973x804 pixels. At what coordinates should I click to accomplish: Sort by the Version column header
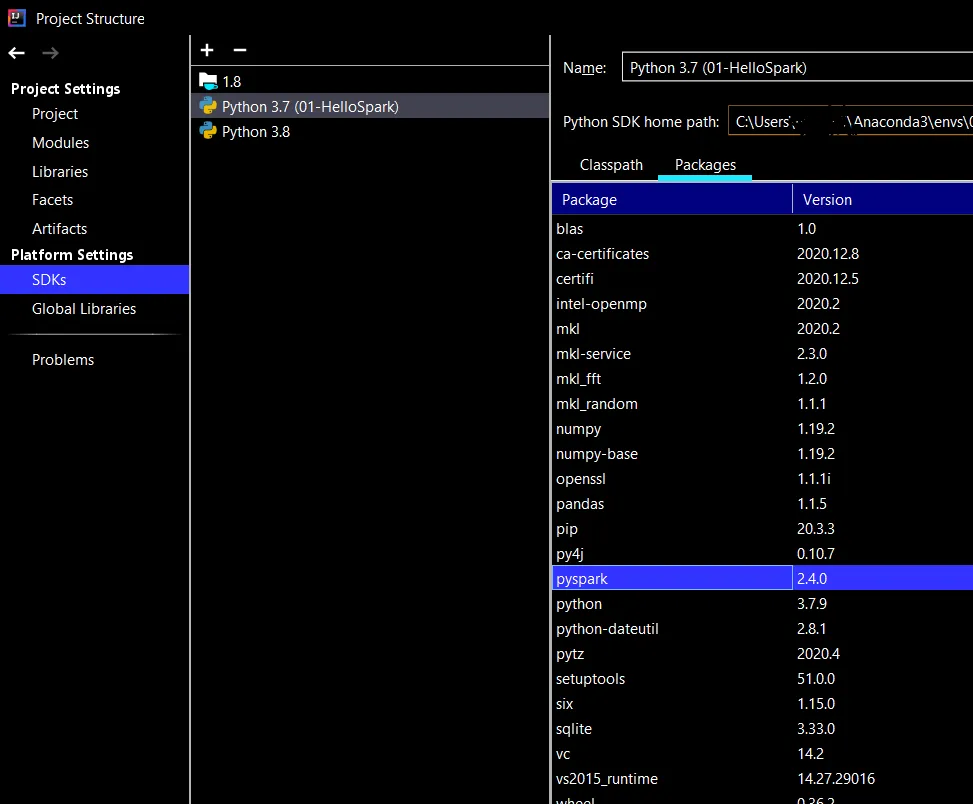coord(883,200)
